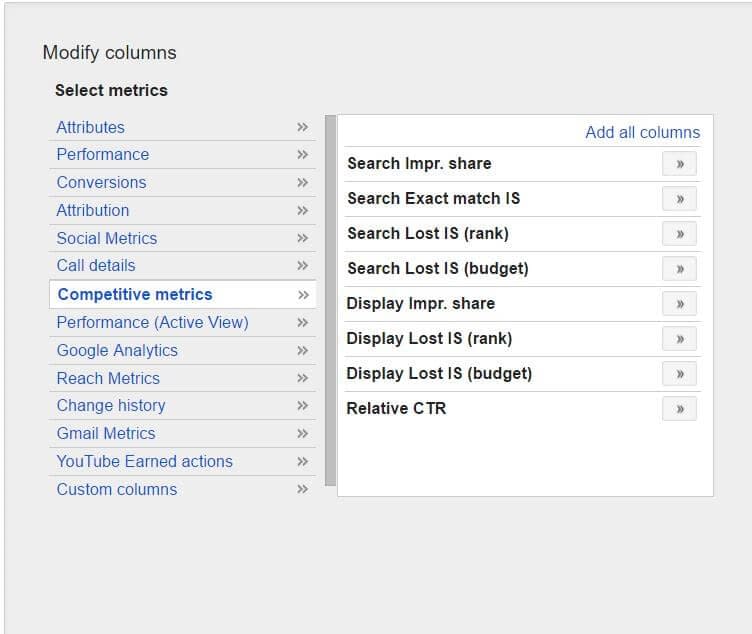The image size is (752, 634).
Task: Select the Social Metrics category
Action: coord(106,239)
